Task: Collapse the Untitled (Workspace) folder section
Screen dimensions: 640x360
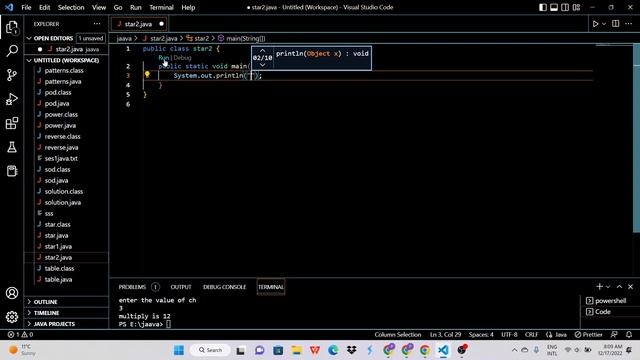Action: [x=66, y=60]
